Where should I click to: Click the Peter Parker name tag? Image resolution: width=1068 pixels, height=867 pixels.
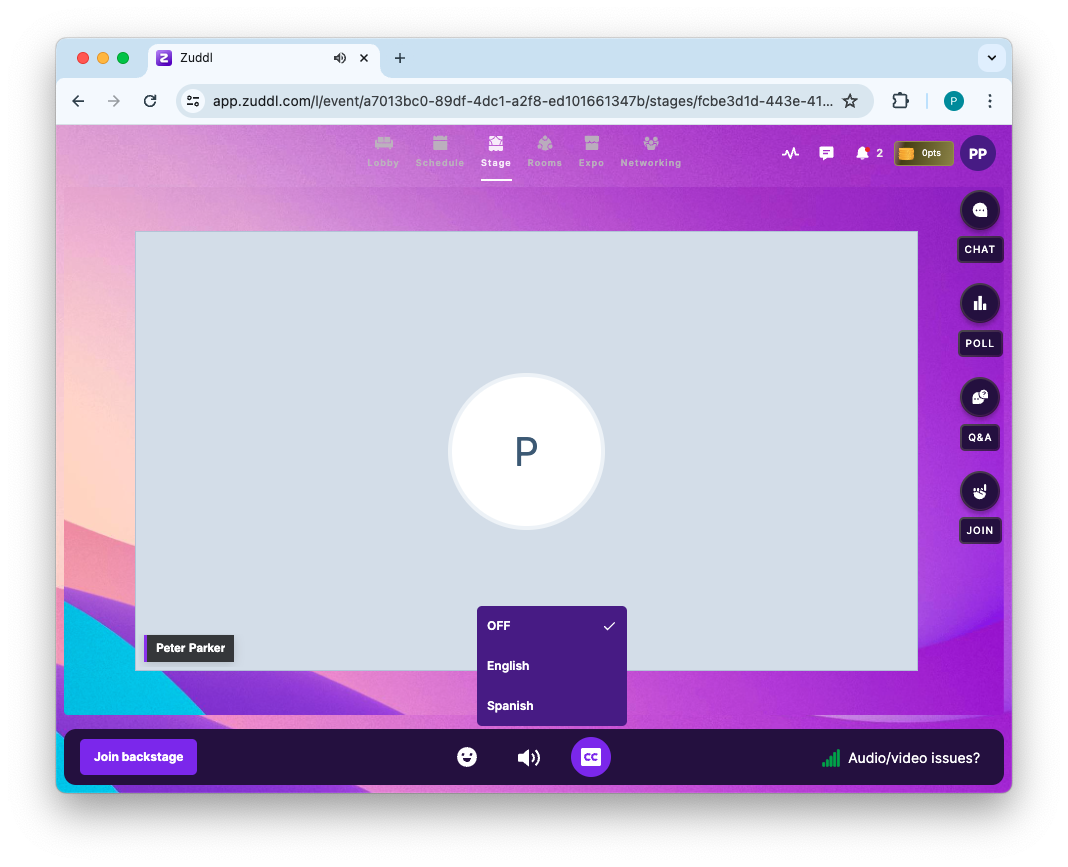coord(189,648)
